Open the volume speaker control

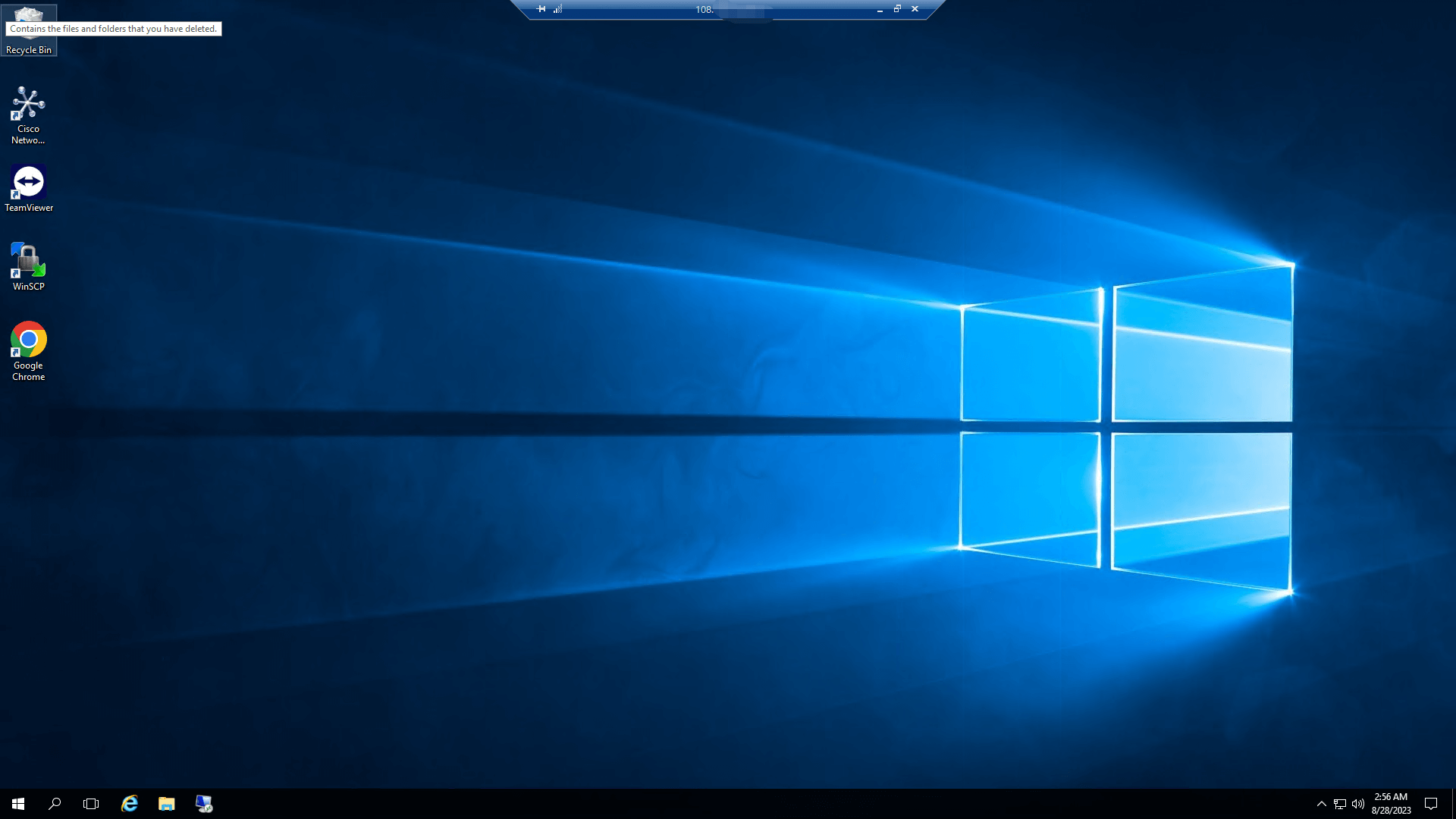(1357, 804)
